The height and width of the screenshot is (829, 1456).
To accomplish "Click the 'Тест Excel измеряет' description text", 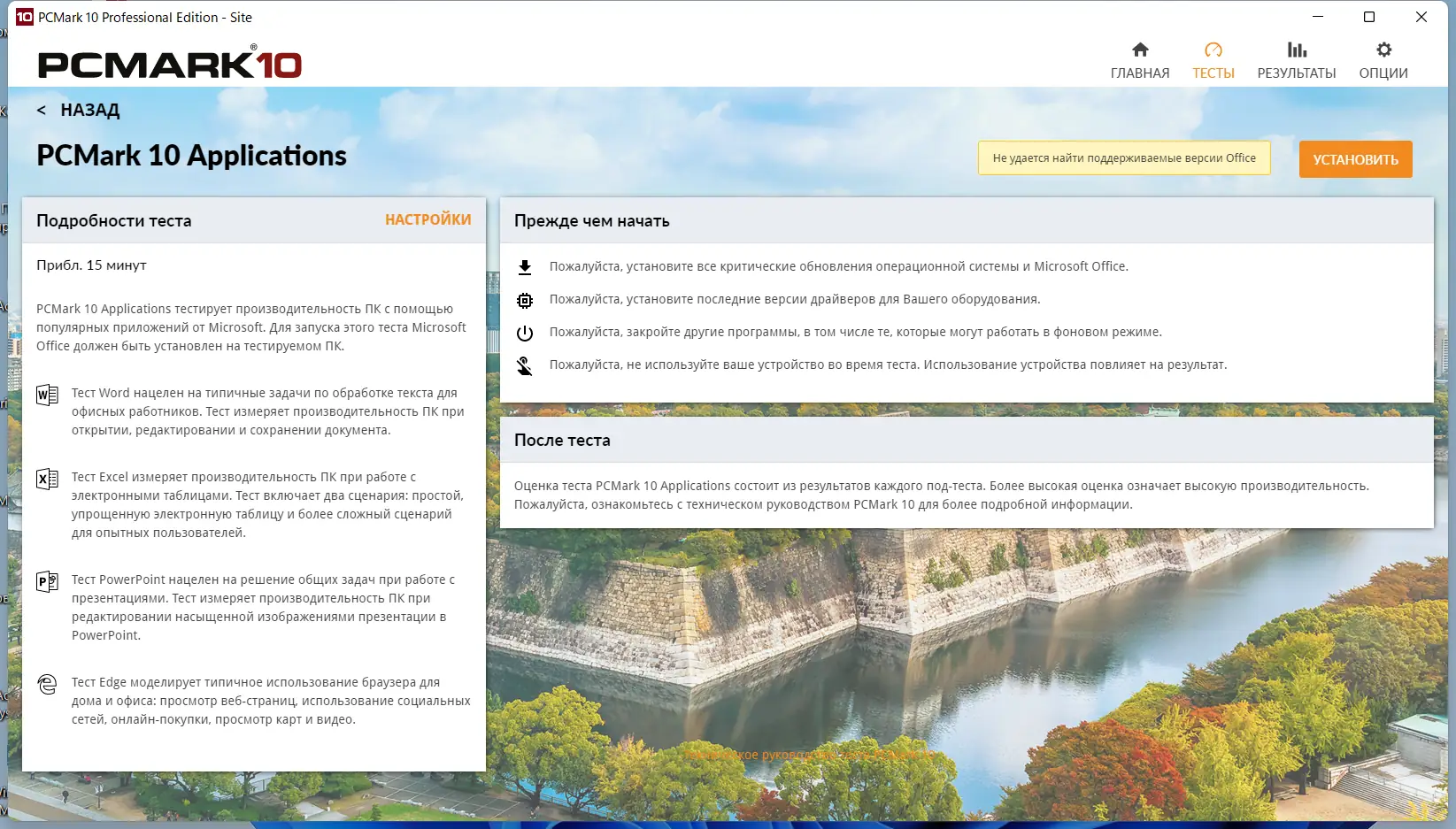I will click(268, 505).
